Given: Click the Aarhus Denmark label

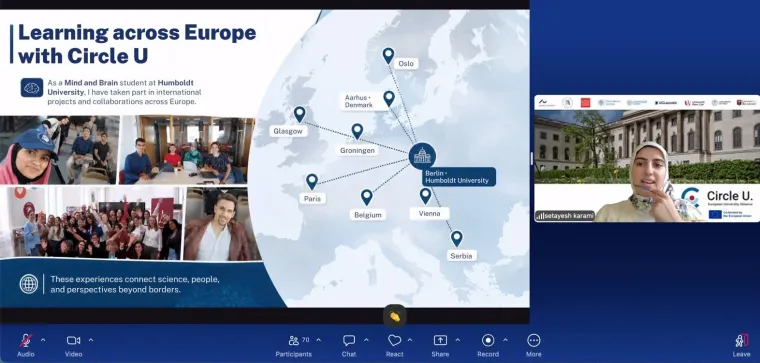Looking at the screenshot, I should 360,101.
